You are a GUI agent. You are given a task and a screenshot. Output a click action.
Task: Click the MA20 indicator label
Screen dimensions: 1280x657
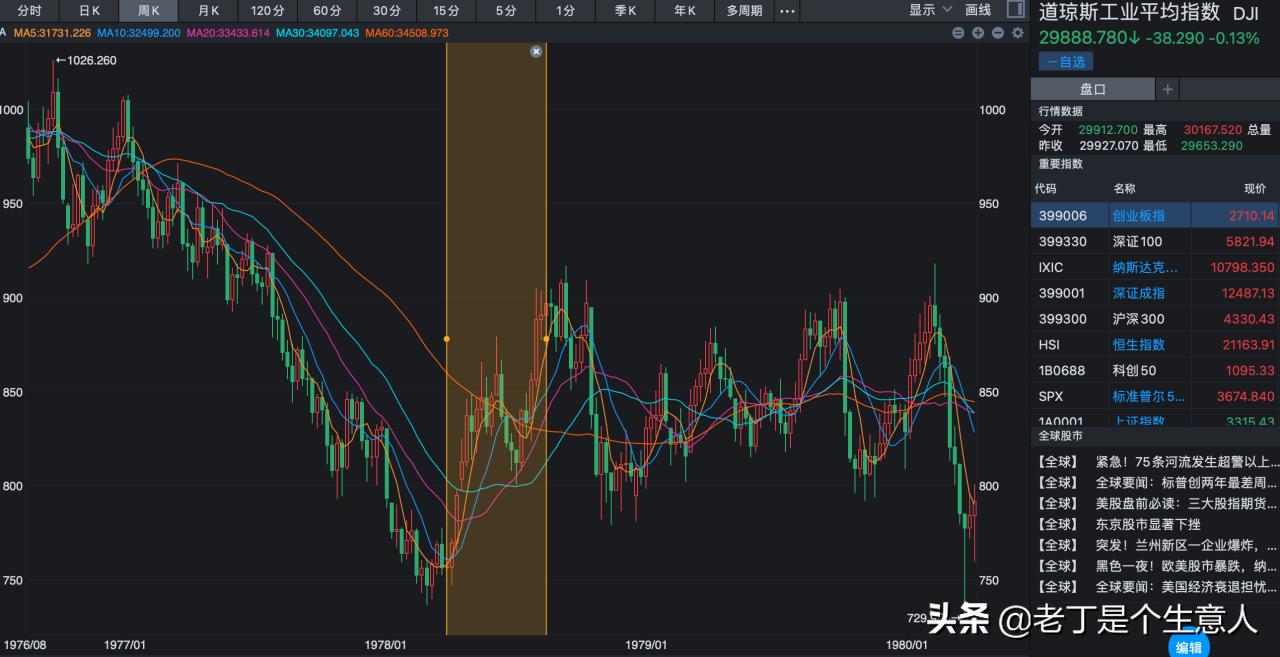click(228, 33)
